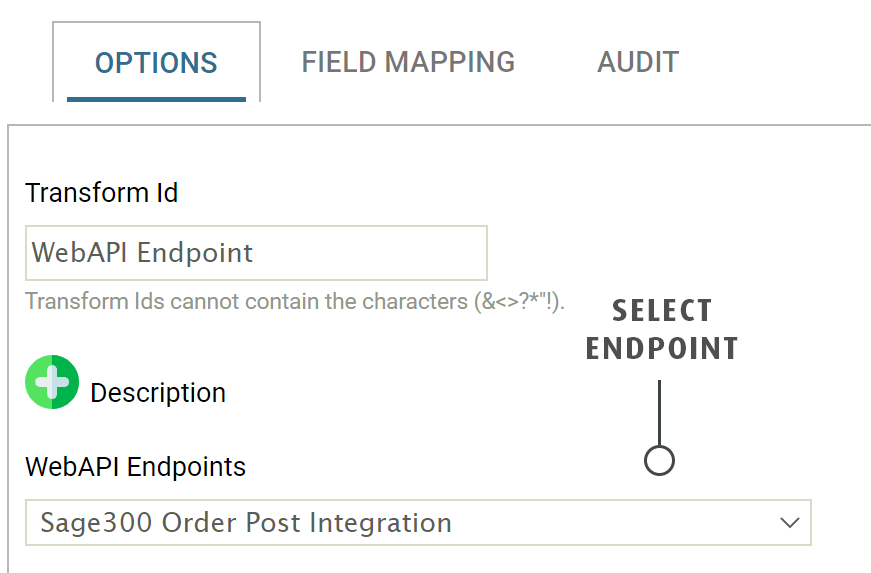The height and width of the screenshot is (573, 871).
Task: Click the blue underline beneath Options tab
Action: coord(156,98)
